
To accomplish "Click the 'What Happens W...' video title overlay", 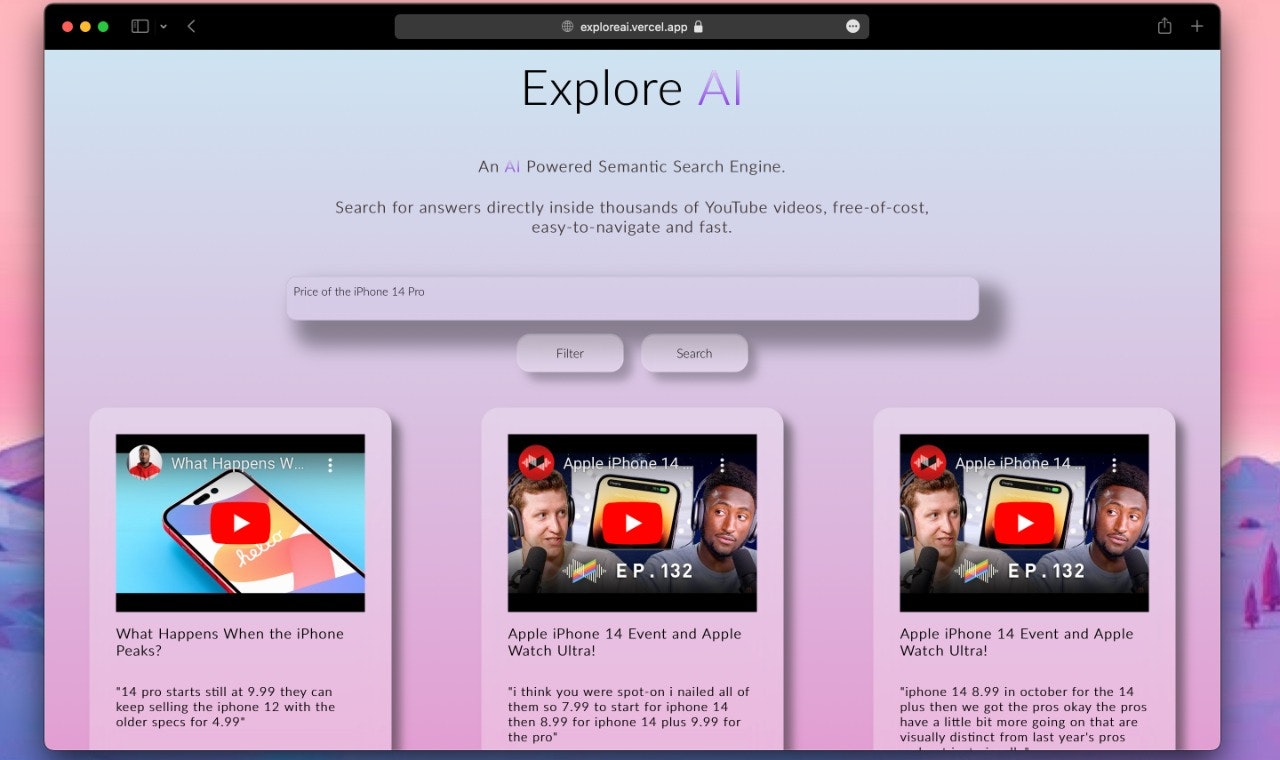I will [x=237, y=463].
